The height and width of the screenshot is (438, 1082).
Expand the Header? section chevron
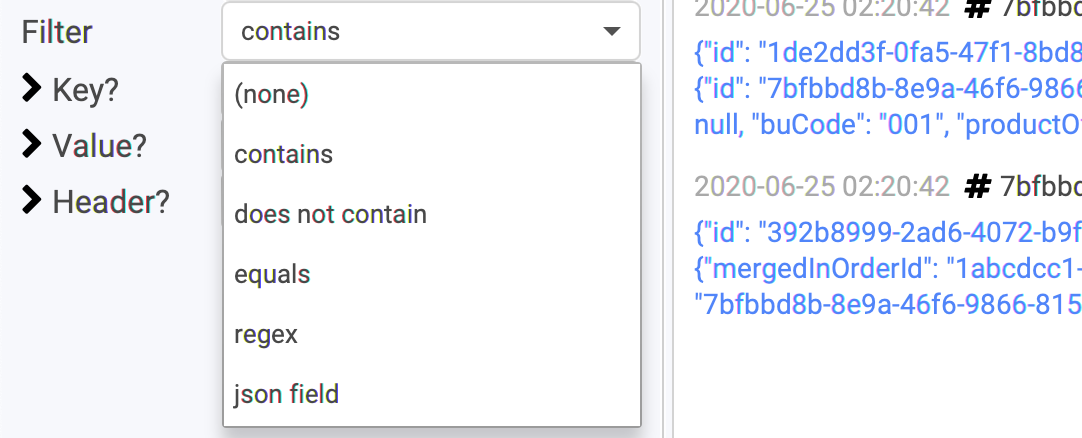(x=32, y=201)
